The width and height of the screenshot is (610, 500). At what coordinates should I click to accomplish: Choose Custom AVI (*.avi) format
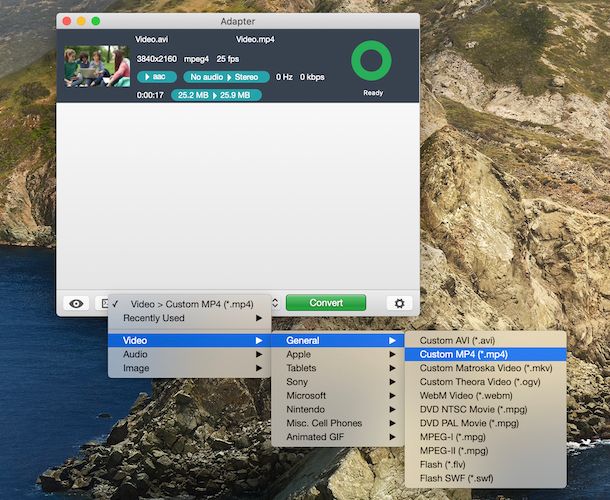tap(486, 340)
